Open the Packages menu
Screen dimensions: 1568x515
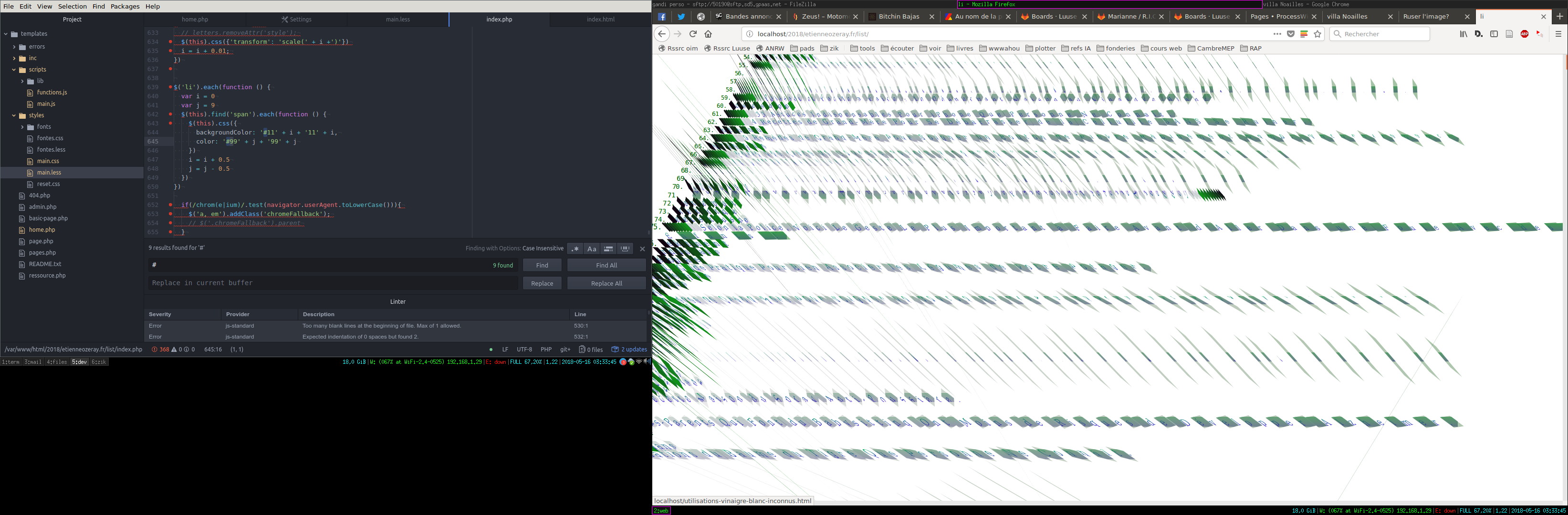tap(125, 6)
